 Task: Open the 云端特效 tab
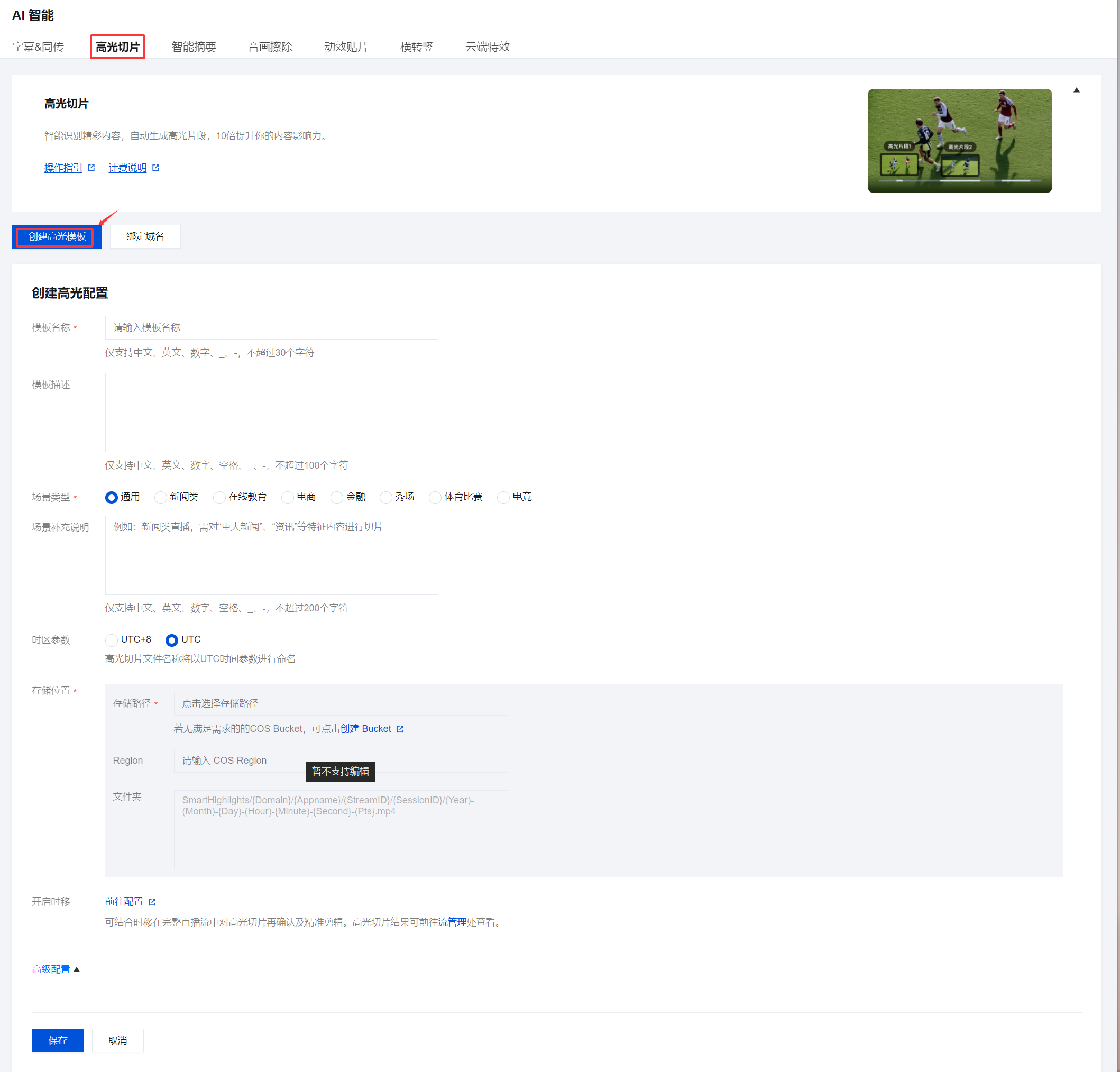click(x=487, y=47)
